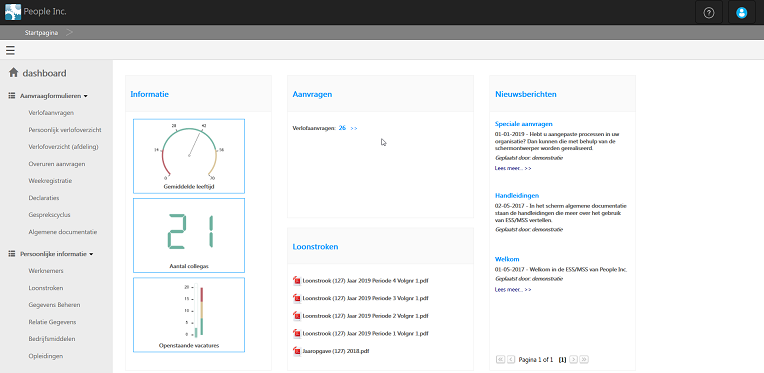Open Loonstrook Jaar 2019 Periode 3 file name

pyautogui.click(x=365, y=298)
